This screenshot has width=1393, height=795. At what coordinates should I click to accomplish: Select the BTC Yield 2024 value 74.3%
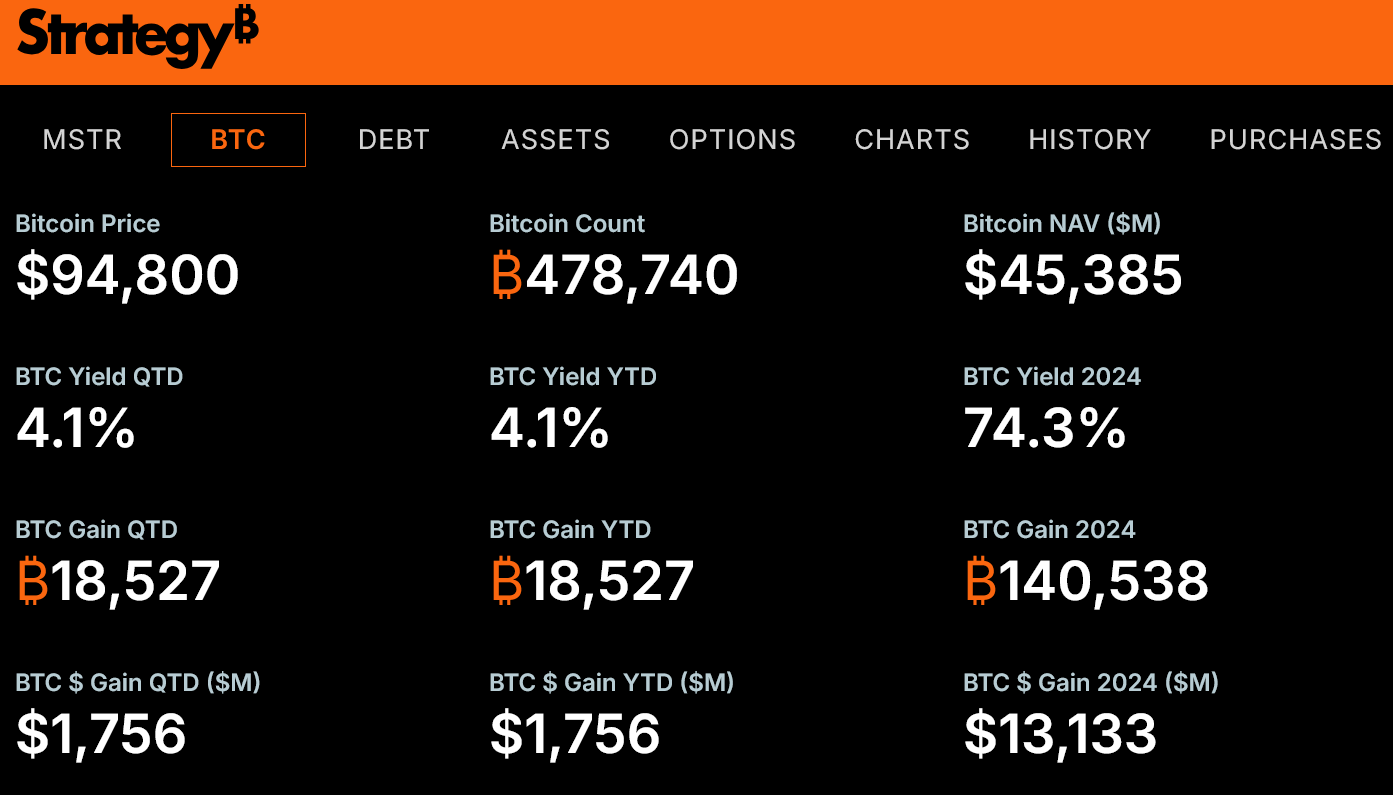pos(1045,429)
